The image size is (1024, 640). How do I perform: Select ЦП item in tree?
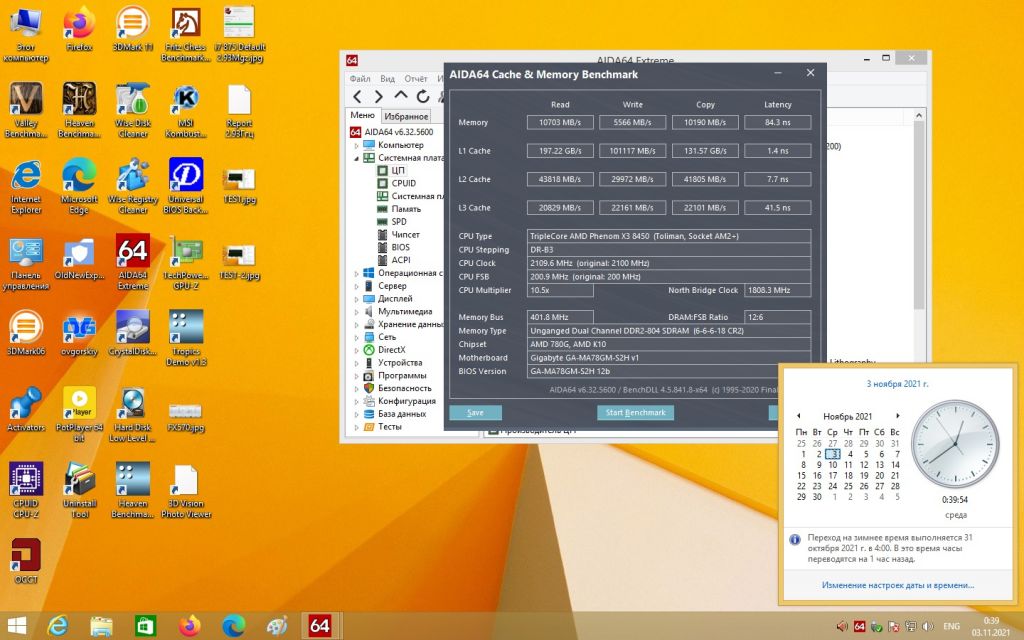pos(398,170)
